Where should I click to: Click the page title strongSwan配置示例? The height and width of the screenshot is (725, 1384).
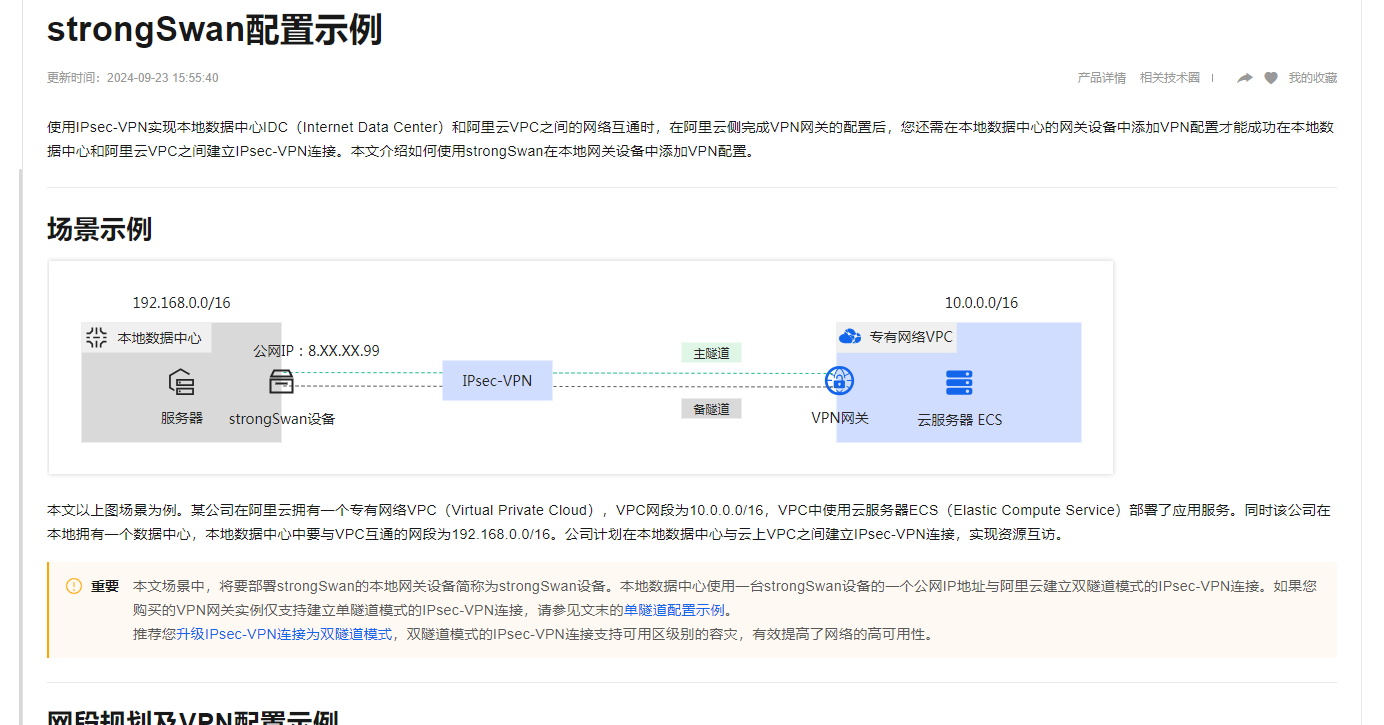pyautogui.click(x=215, y=29)
